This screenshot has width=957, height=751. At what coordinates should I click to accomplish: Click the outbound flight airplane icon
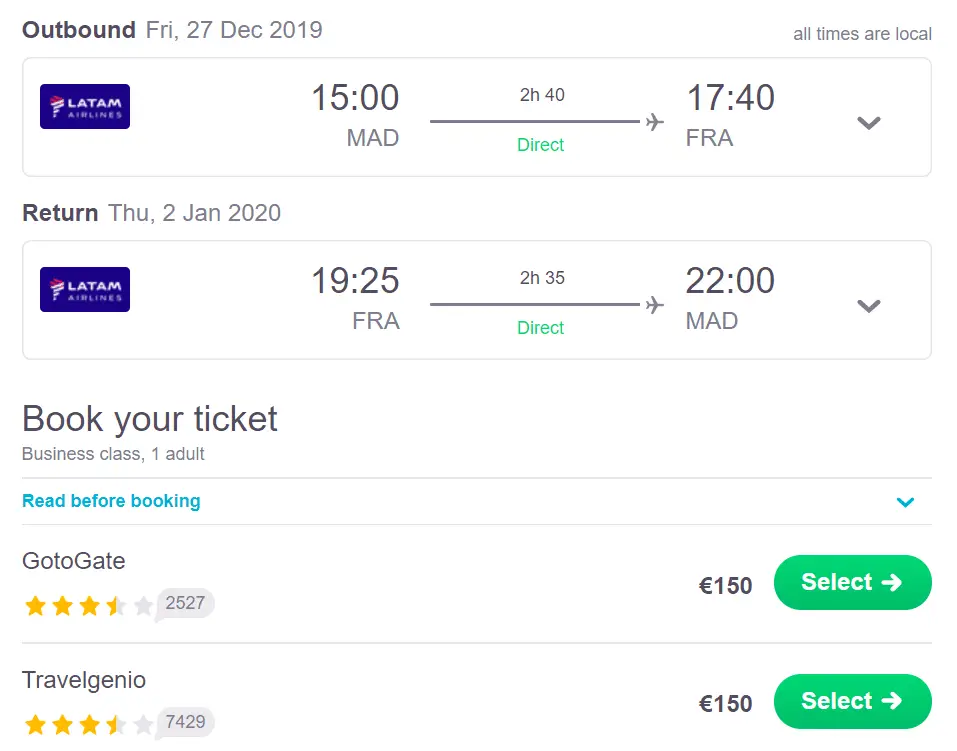654,122
